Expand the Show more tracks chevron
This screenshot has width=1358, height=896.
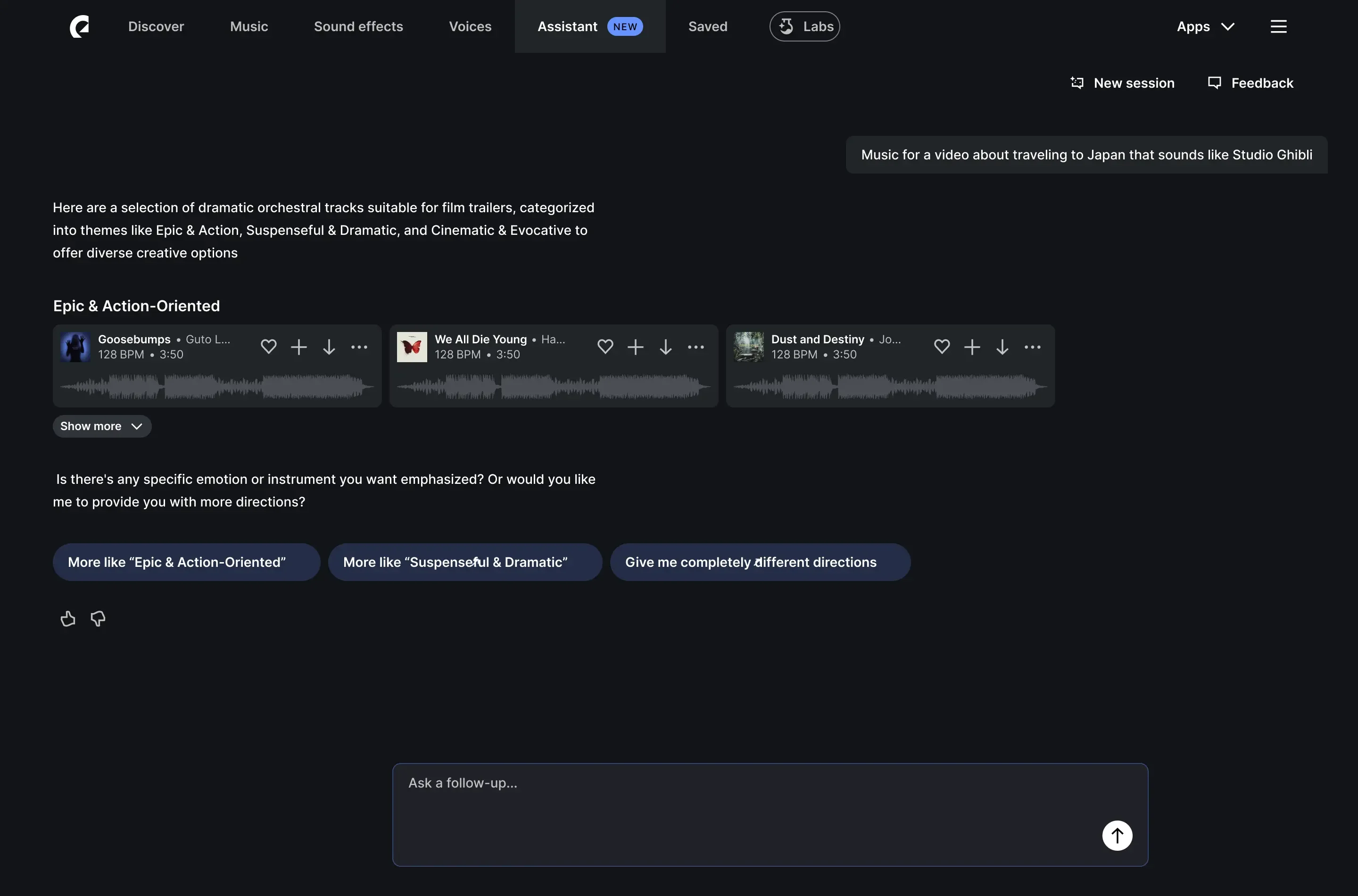pyautogui.click(x=102, y=426)
